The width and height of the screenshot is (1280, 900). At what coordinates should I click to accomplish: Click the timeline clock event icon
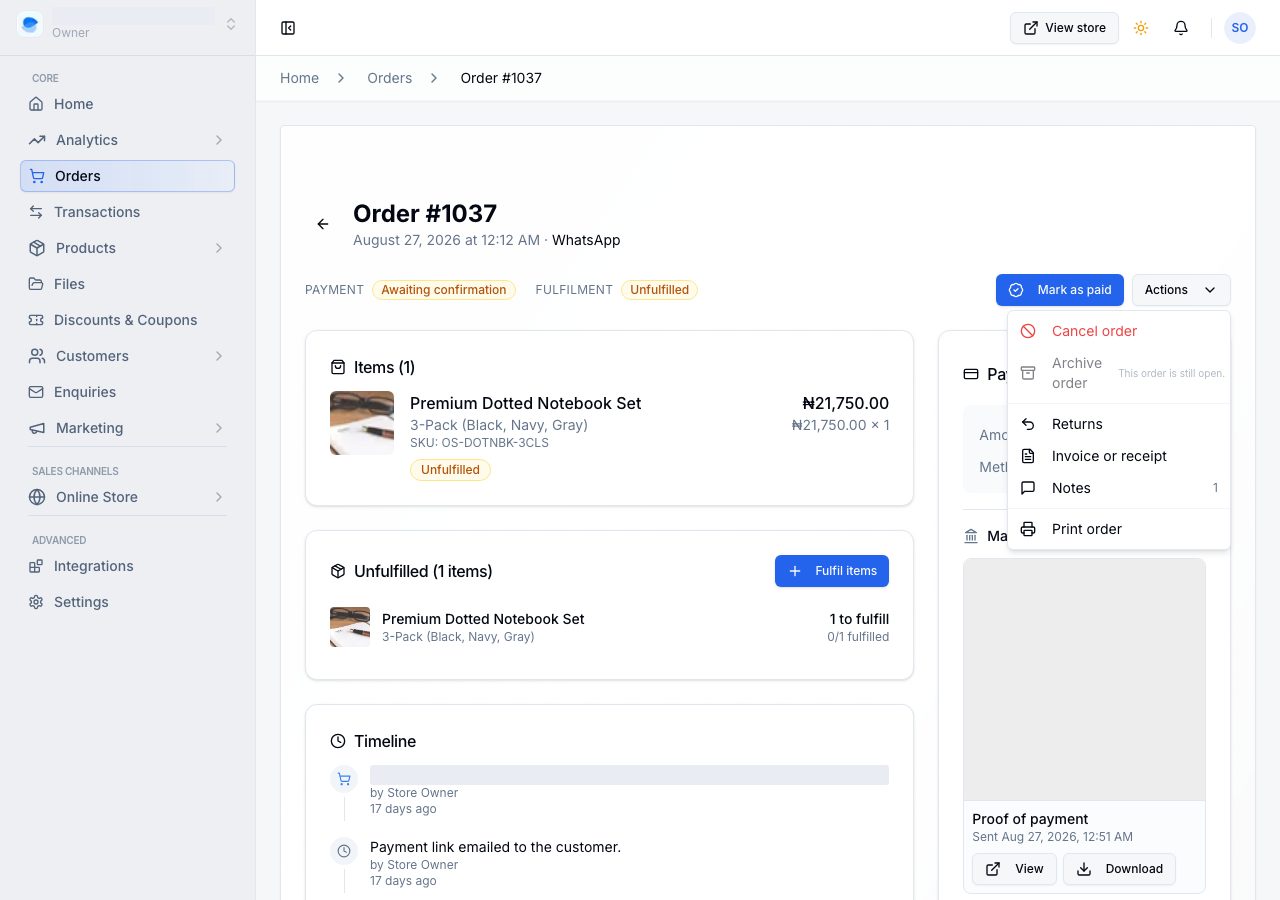coord(344,851)
